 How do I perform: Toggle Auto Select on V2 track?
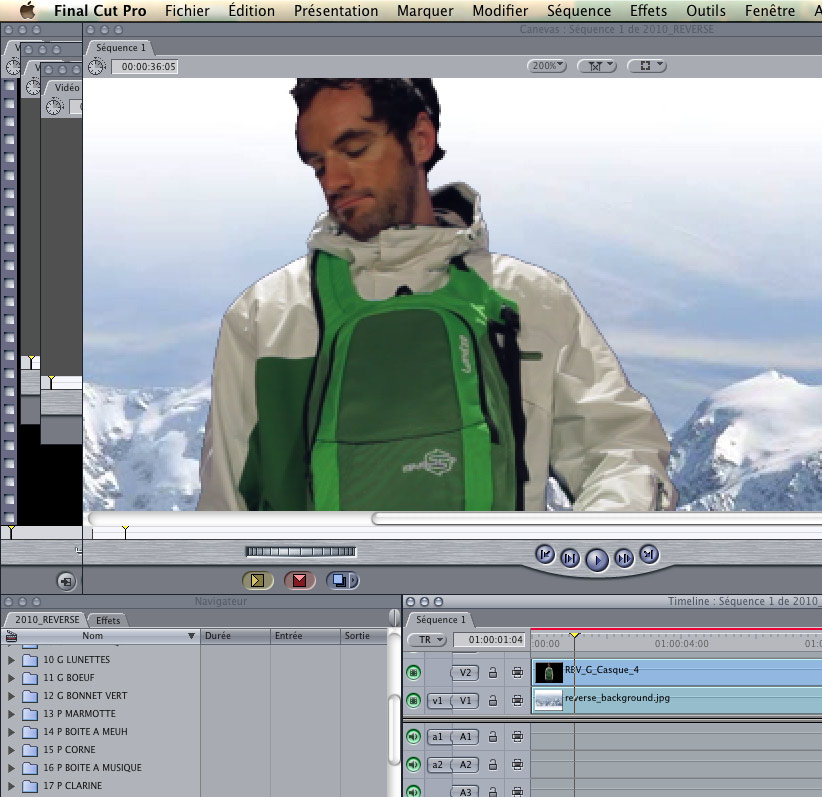[517, 672]
